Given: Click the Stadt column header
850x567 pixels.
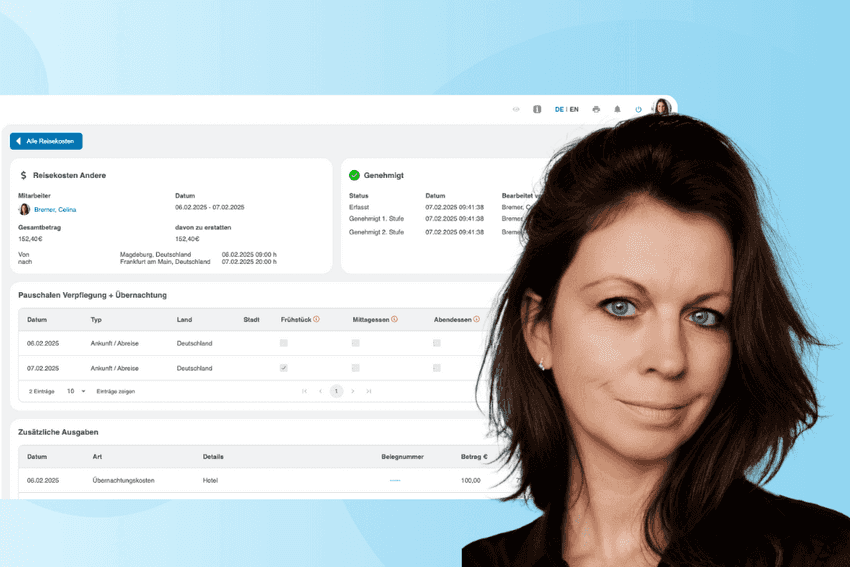Looking at the screenshot, I should [x=252, y=320].
